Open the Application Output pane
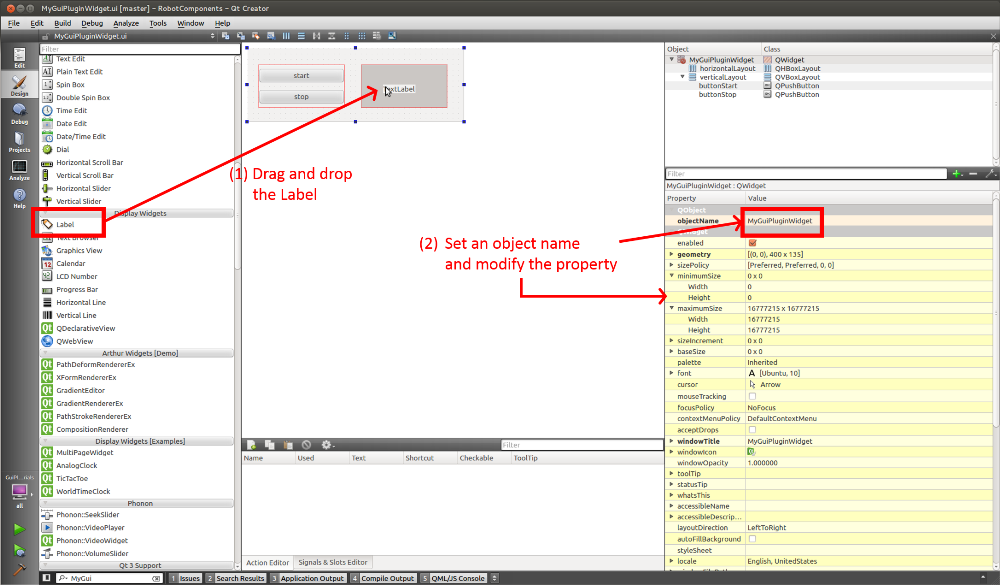 (x=307, y=578)
